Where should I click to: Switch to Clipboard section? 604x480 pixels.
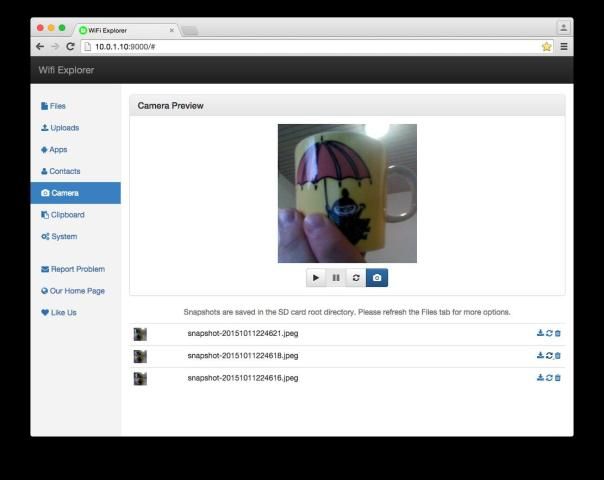67,215
